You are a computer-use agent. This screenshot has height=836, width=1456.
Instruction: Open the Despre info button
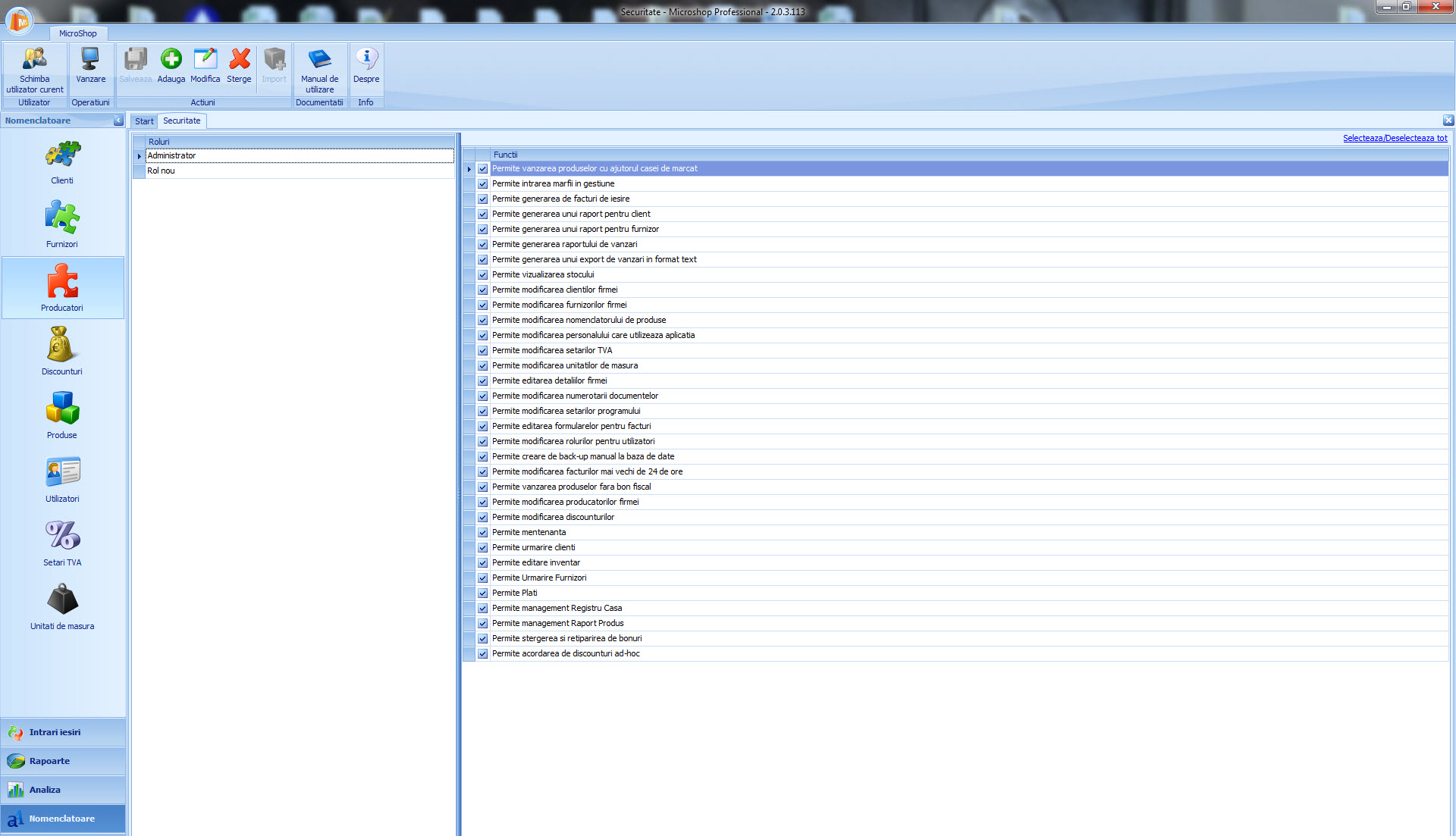[366, 67]
